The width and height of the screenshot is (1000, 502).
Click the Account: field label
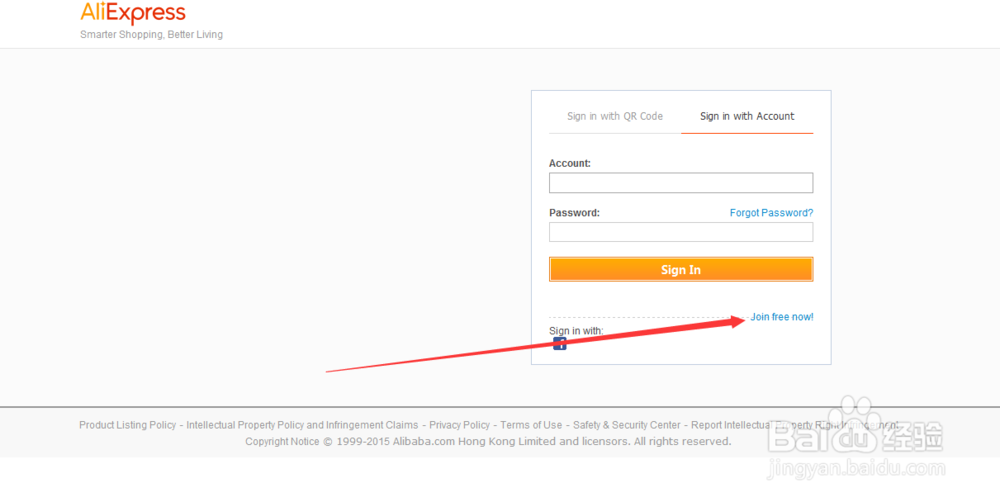coord(570,163)
